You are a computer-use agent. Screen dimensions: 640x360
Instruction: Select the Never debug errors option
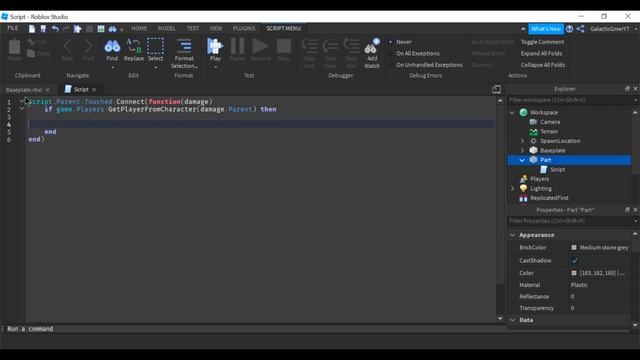(400, 42)
